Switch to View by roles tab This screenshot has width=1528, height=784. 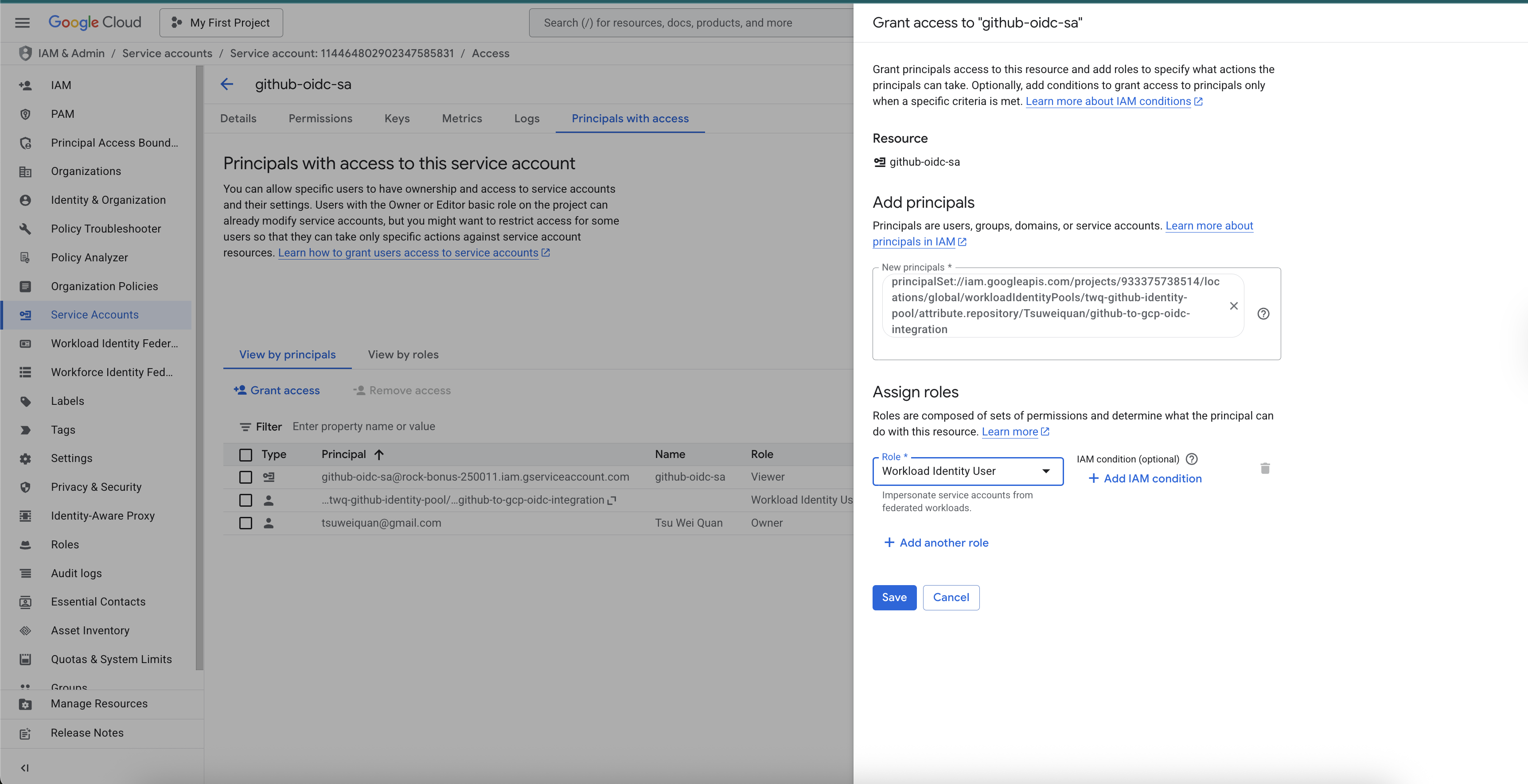tap(403, 355)
